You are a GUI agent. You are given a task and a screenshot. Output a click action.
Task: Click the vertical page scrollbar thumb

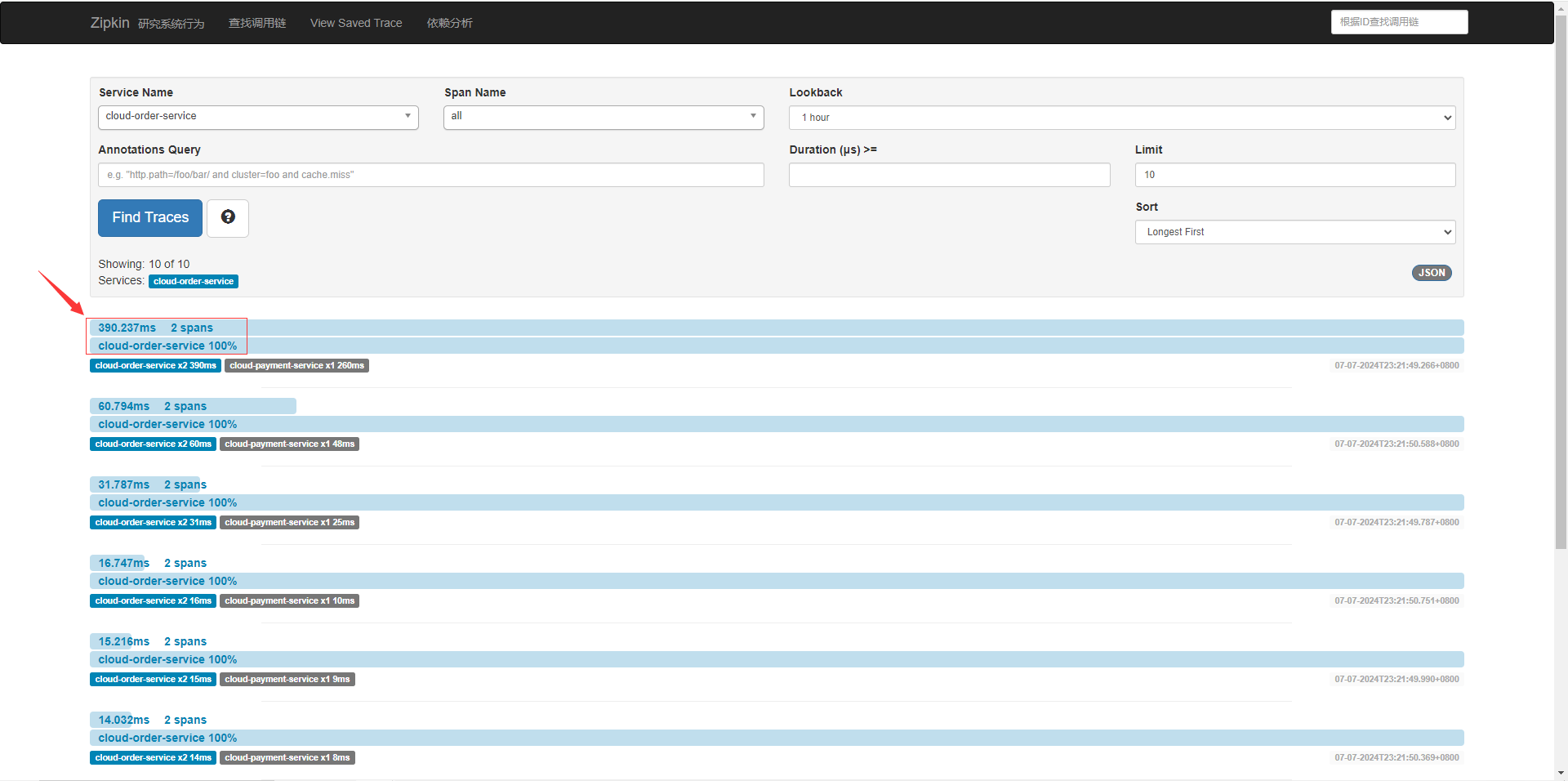[1561, 282]
